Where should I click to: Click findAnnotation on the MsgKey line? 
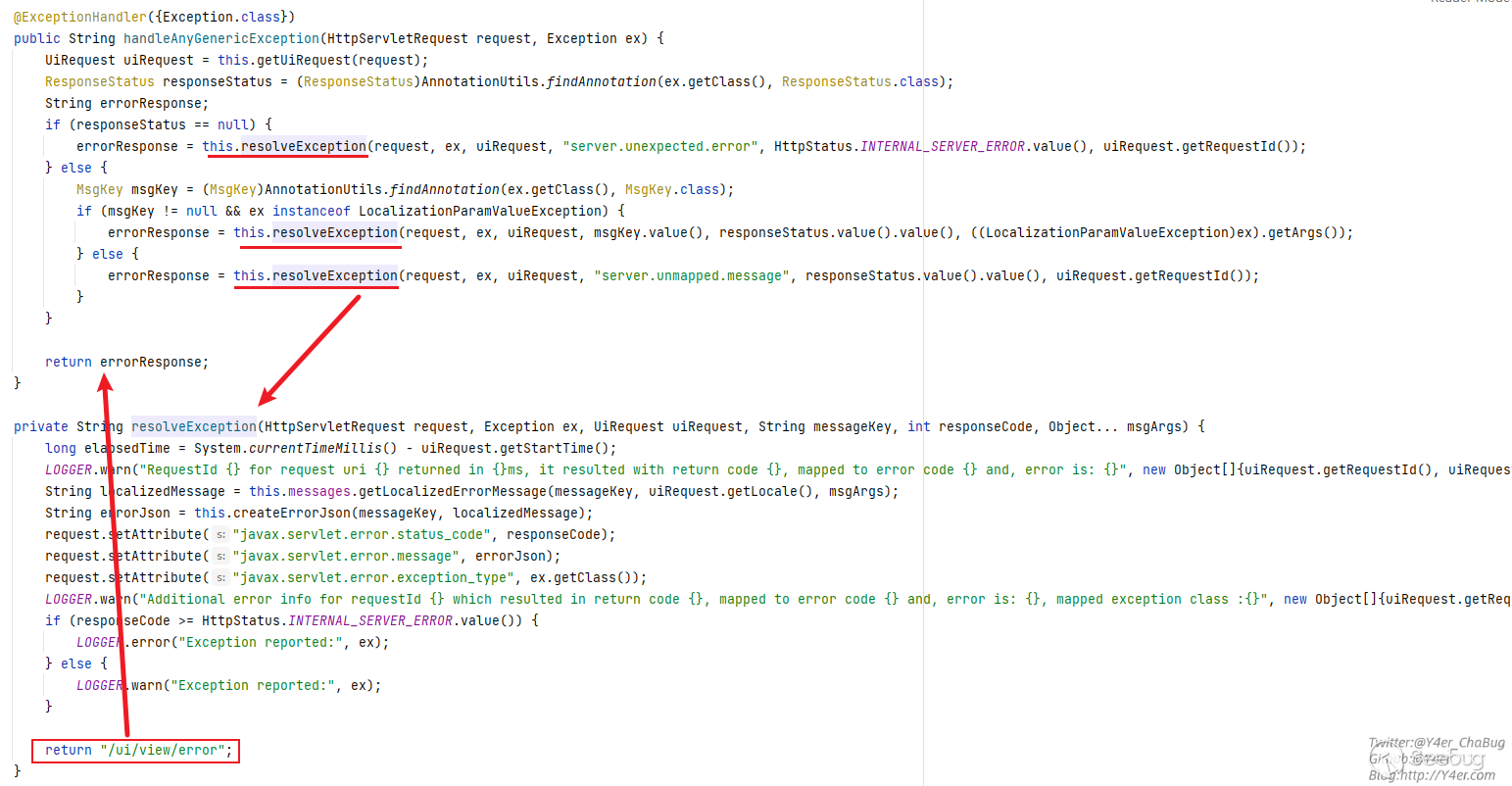pyautogui.click(x=445, y=189)
